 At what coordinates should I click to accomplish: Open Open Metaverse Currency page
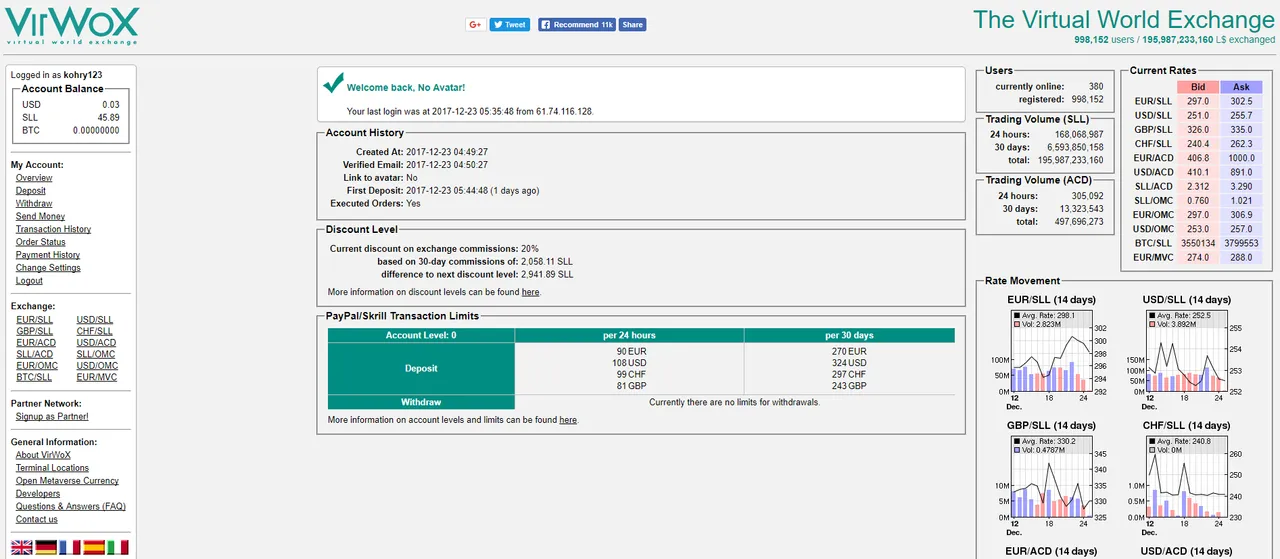click(x=67, y=481)
